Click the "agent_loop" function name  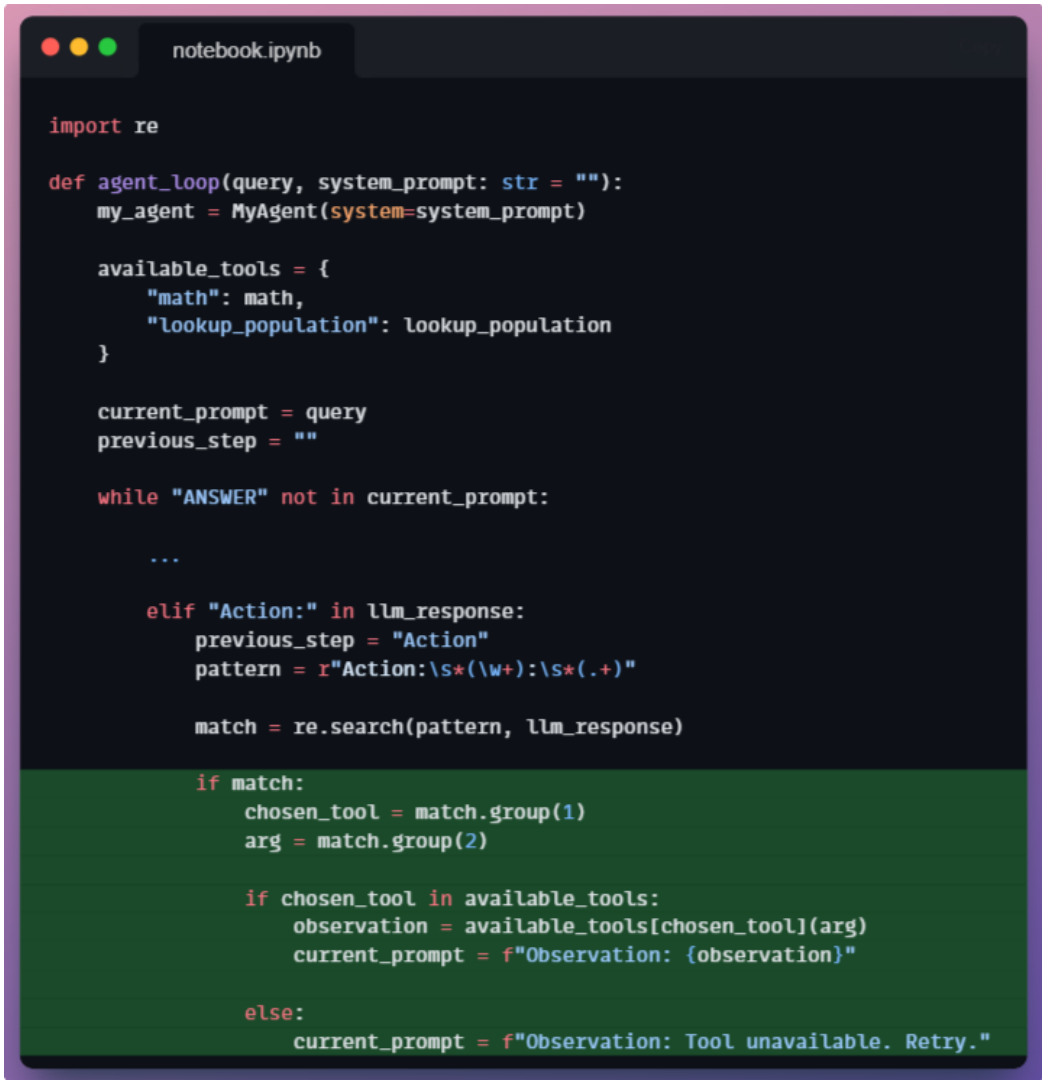pyautogui.click(x=158, y=183)
